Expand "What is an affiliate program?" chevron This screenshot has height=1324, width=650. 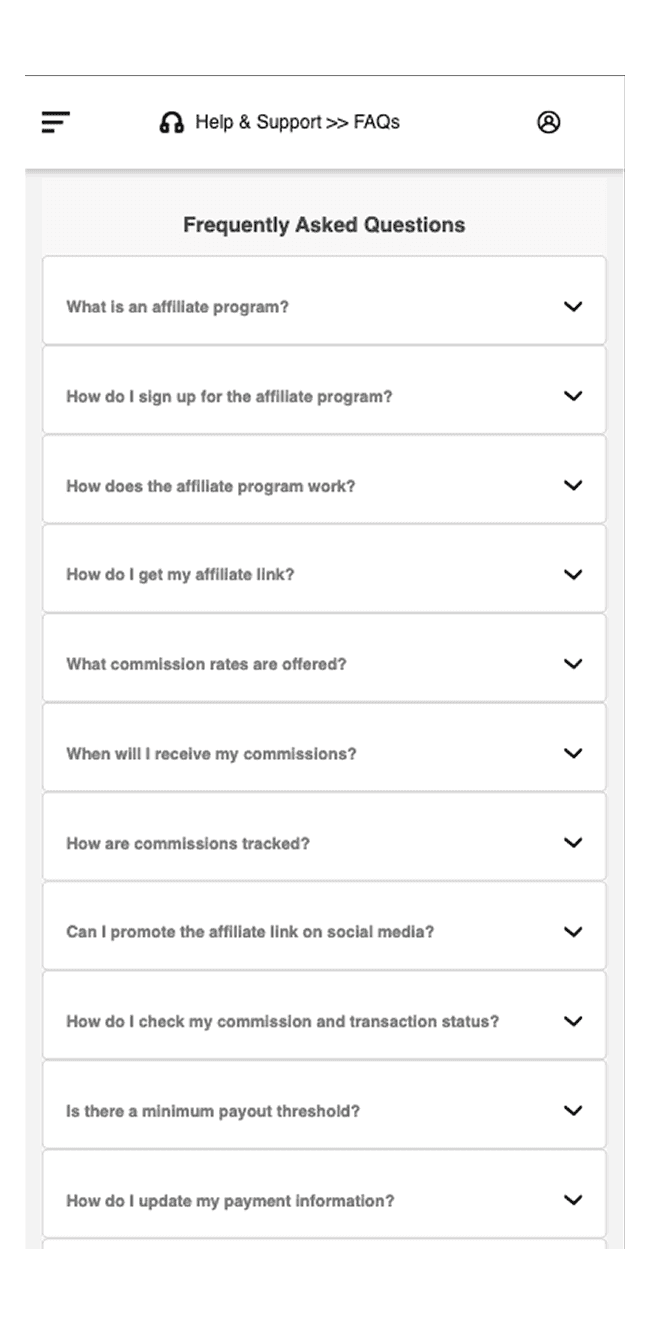tap(573, 307)
